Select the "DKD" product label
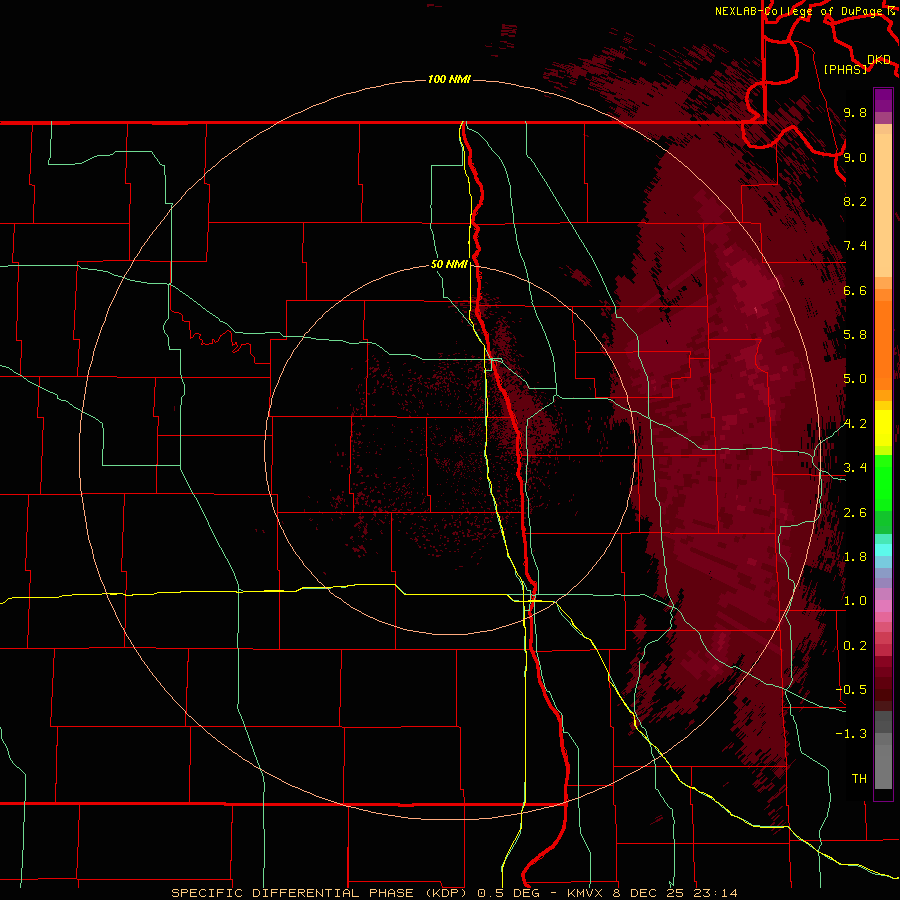Screen dimensions: 900x900 [x=879, y=60]
